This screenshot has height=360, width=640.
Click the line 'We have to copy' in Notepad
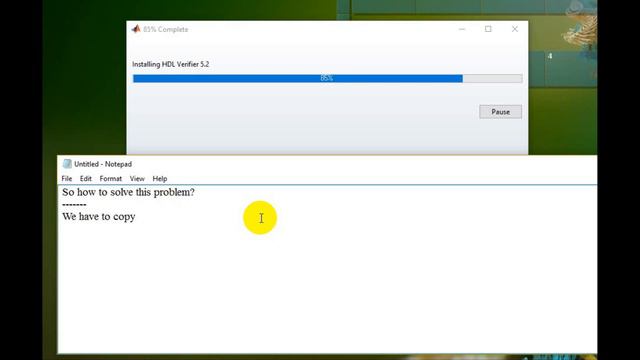coord(99,217)
